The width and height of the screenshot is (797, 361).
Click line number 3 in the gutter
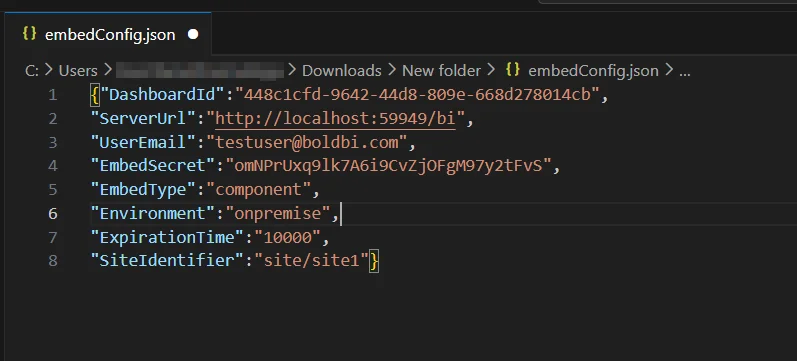(x=53, y=142)
